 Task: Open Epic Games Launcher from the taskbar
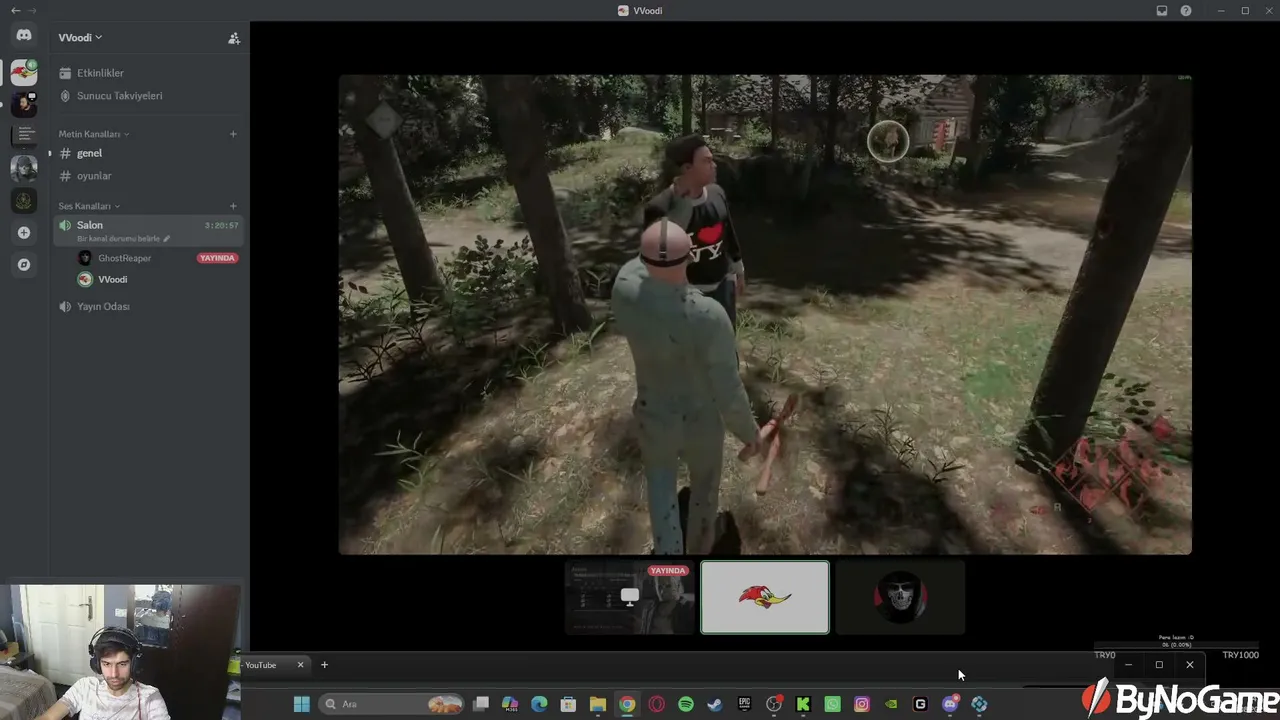(744, 704)
